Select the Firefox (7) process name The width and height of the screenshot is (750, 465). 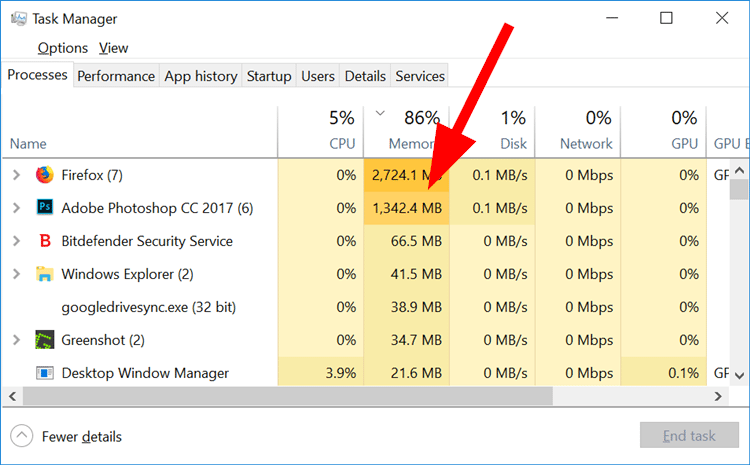click(92, 175)
